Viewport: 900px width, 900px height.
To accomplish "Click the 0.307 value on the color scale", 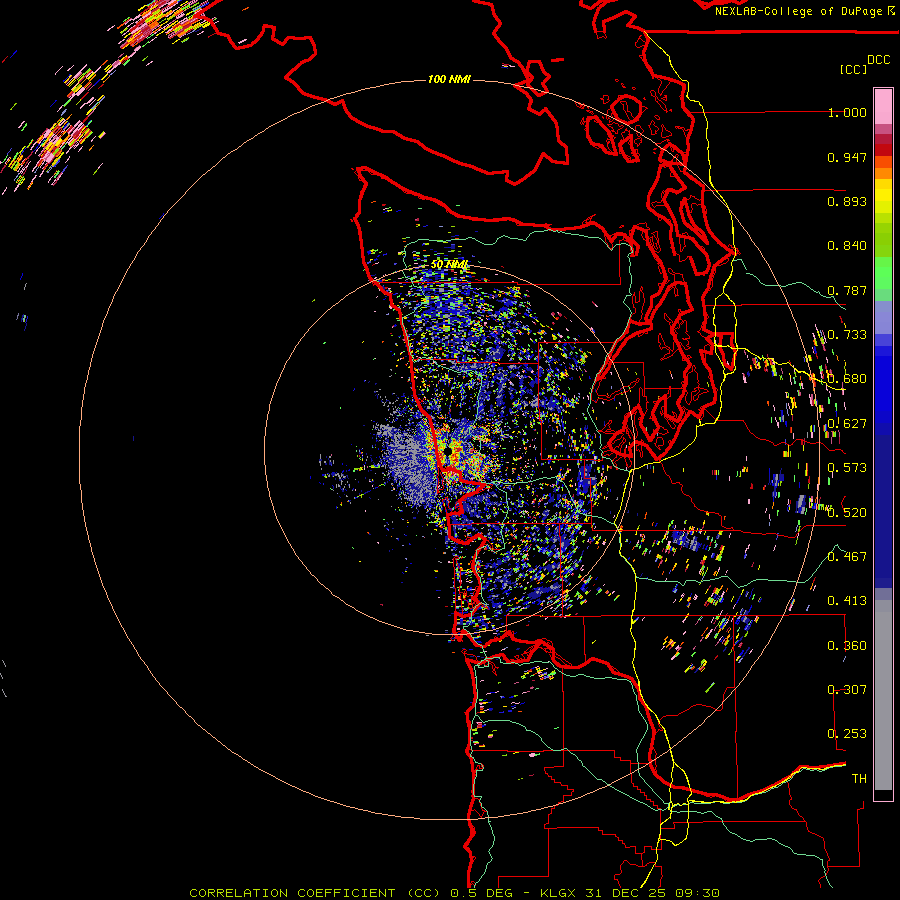I will (x=847, y=690).
